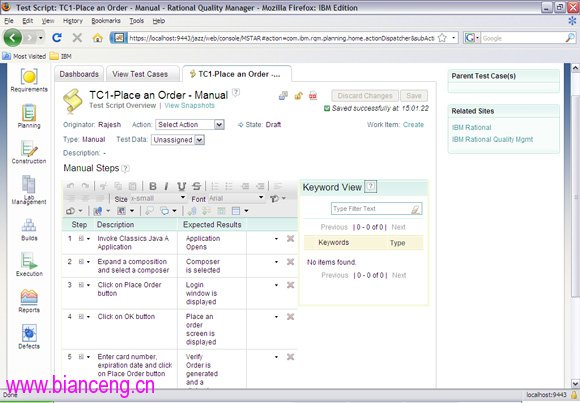
Task: Click the PDF export icon in header
Action: pos(313,96)
